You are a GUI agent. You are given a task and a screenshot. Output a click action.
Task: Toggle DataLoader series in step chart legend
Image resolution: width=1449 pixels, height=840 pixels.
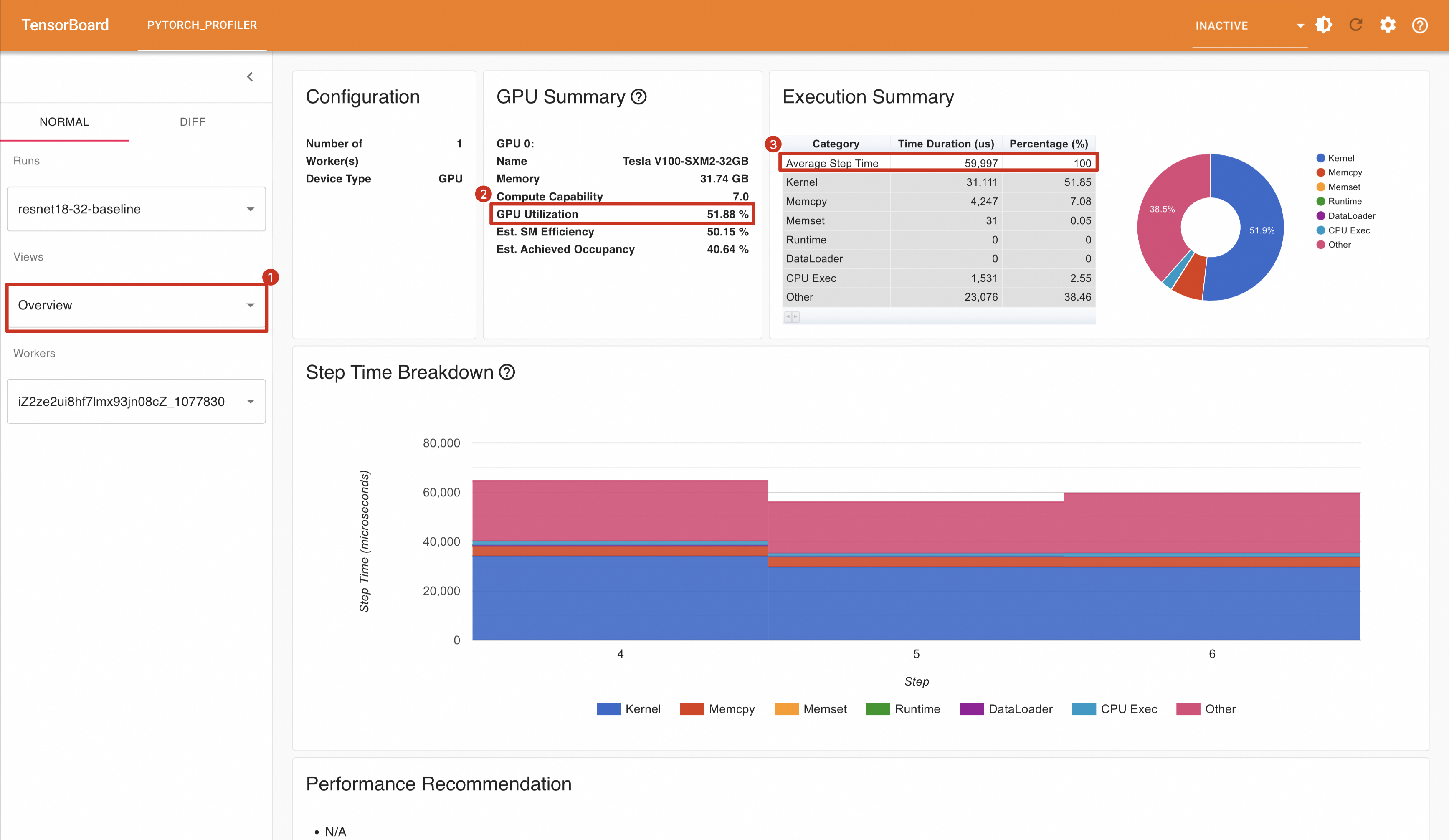tap(1006, 709)
